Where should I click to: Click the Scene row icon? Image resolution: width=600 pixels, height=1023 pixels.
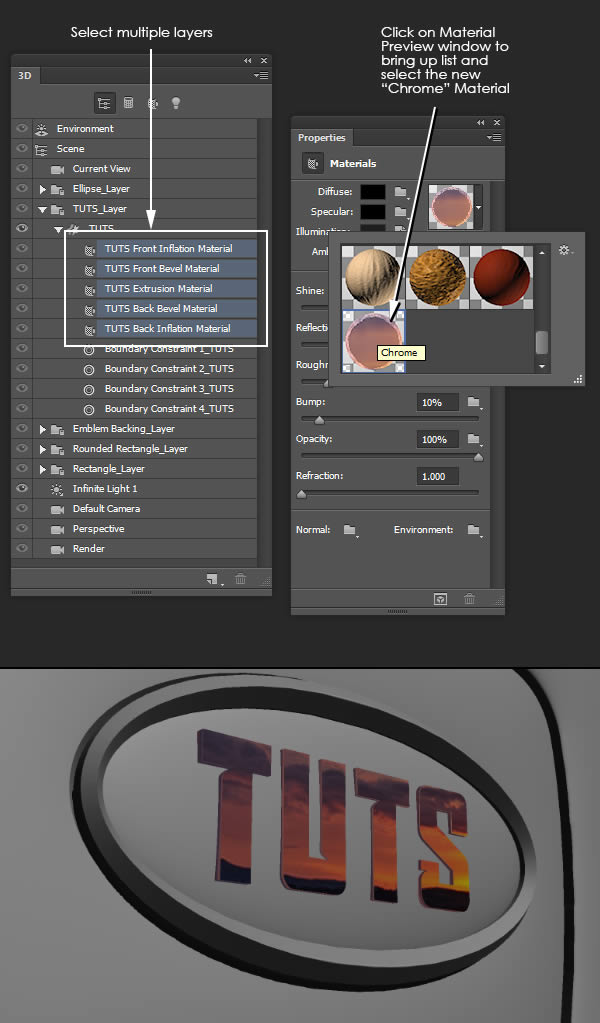[x=42, y=149]
